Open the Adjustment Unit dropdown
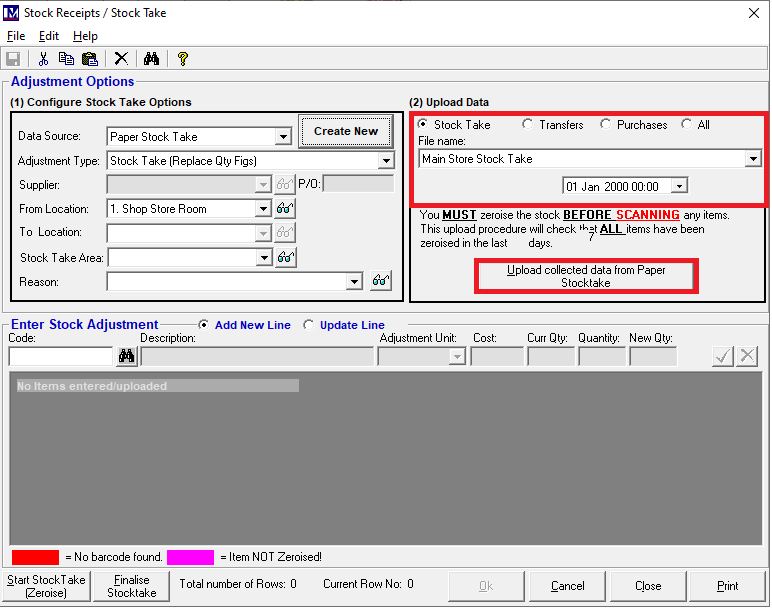The width and height of the screenshot is (772, 608). coord(457,356)
